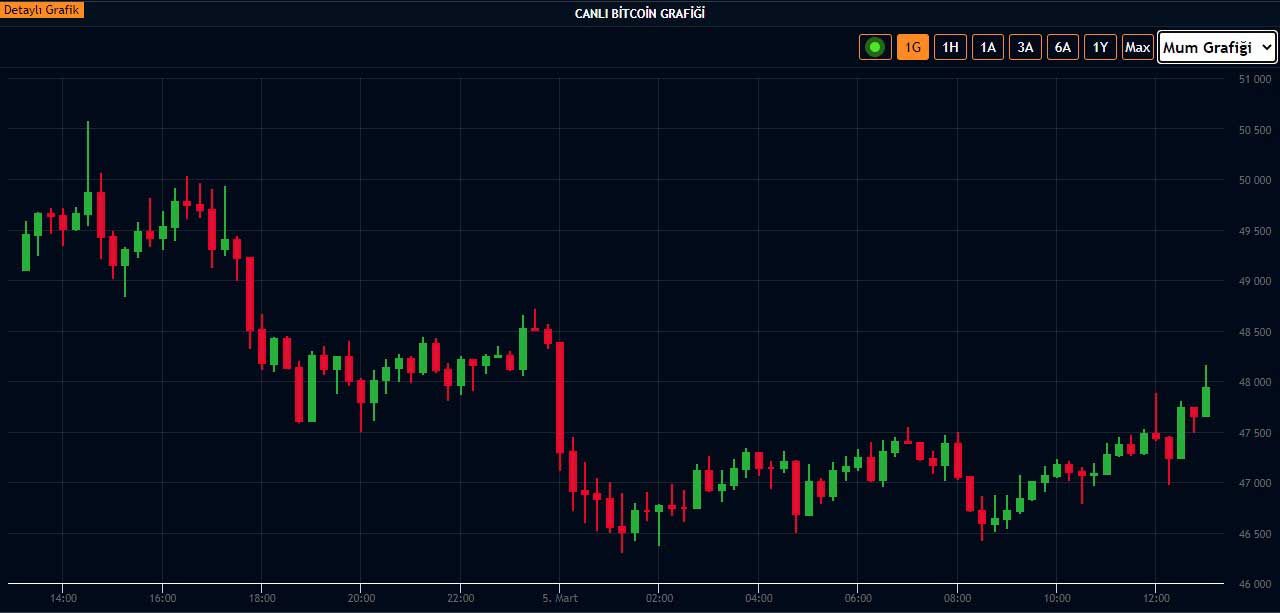
Task: Click the 48 000 price axis label
Action: [x=1254, y=382]
